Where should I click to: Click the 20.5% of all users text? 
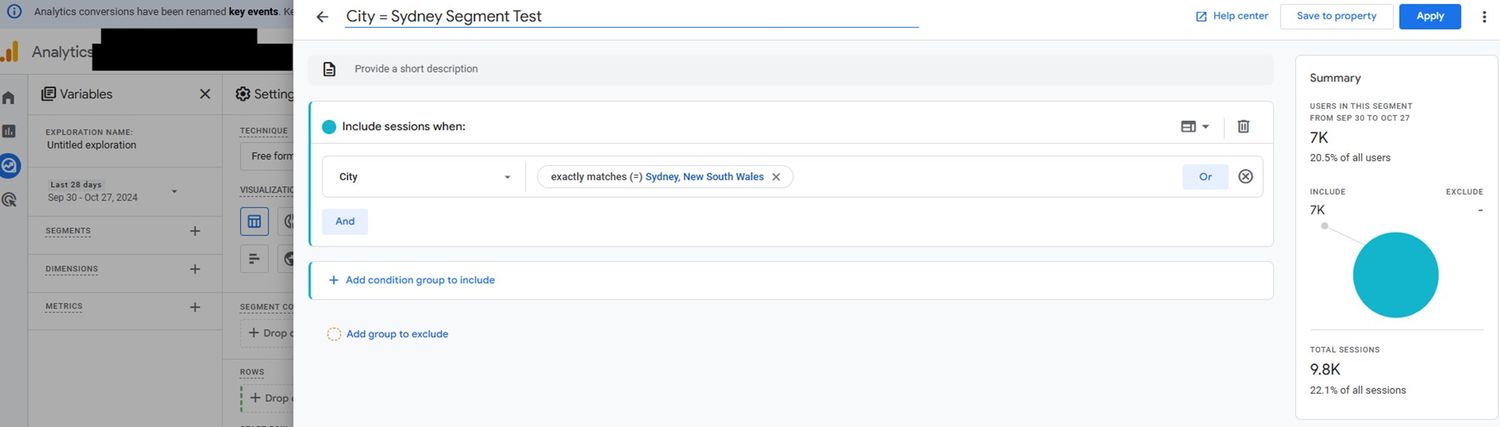click(1350, 158)
